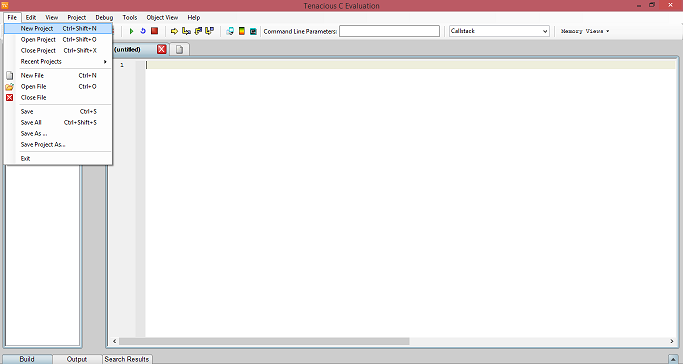Click the File menu header

point(12,17)
